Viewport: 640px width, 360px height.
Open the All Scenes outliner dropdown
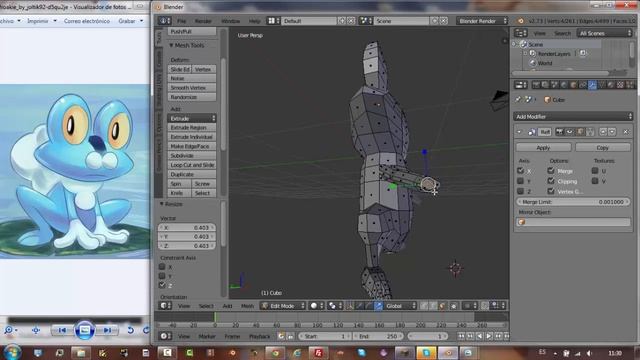click(x=605, y=33)
